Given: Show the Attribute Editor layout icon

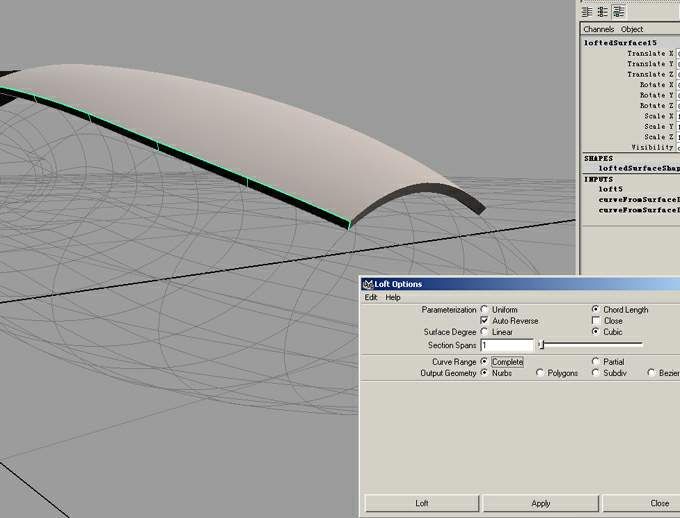Looking at the screenshot, I should pyautogui.click(x=587, y=12).
